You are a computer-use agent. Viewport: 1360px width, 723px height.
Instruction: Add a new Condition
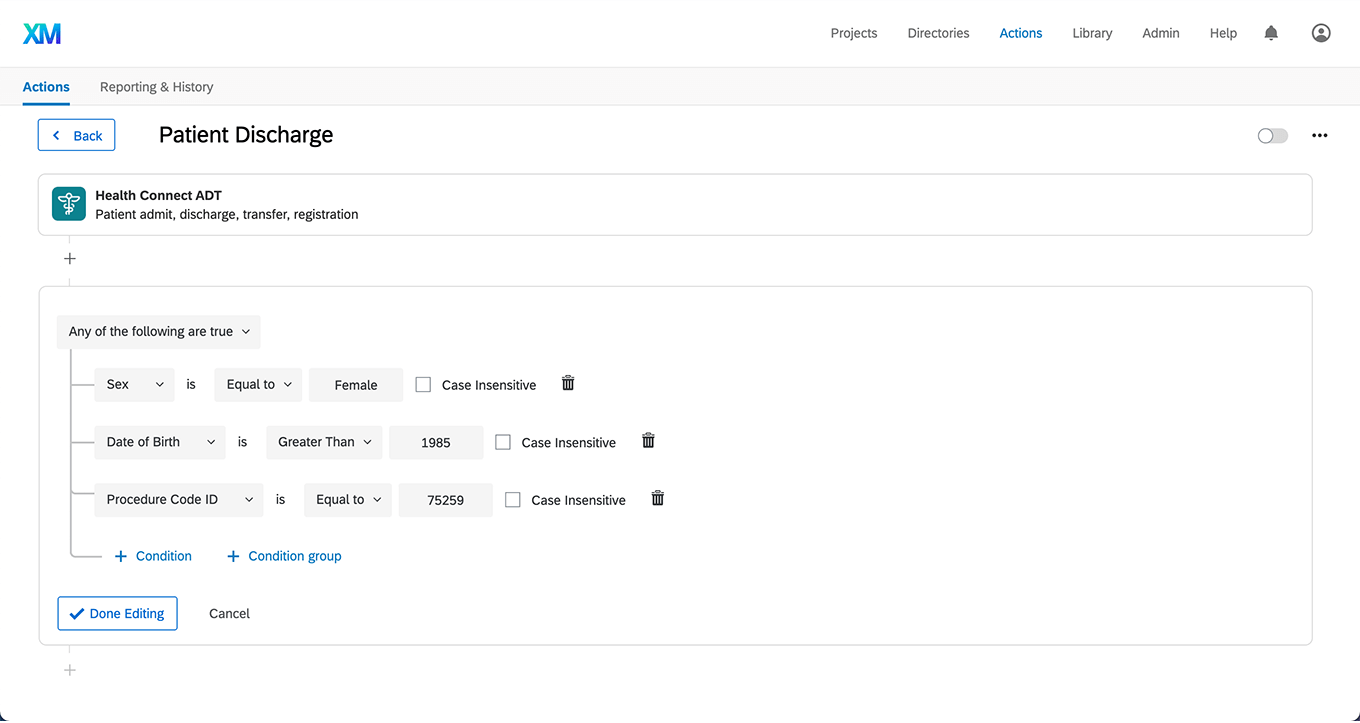[153, 556]
